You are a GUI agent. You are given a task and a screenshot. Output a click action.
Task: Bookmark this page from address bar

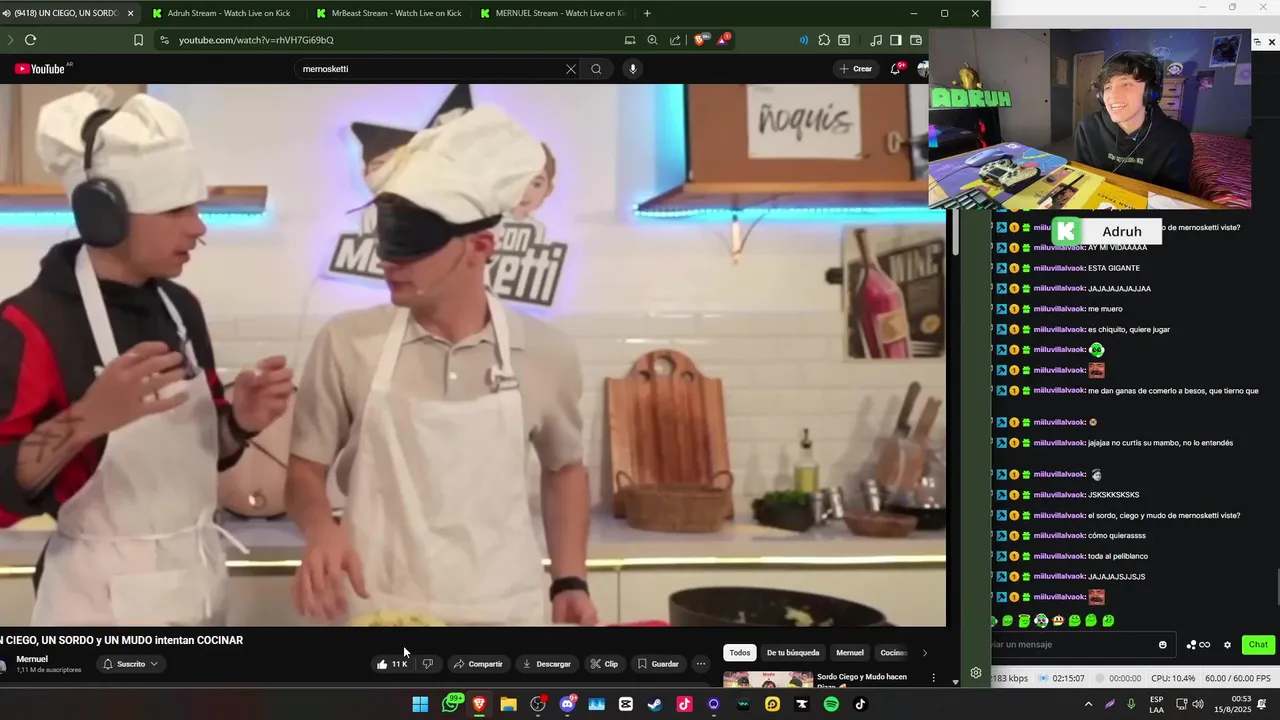138,40
